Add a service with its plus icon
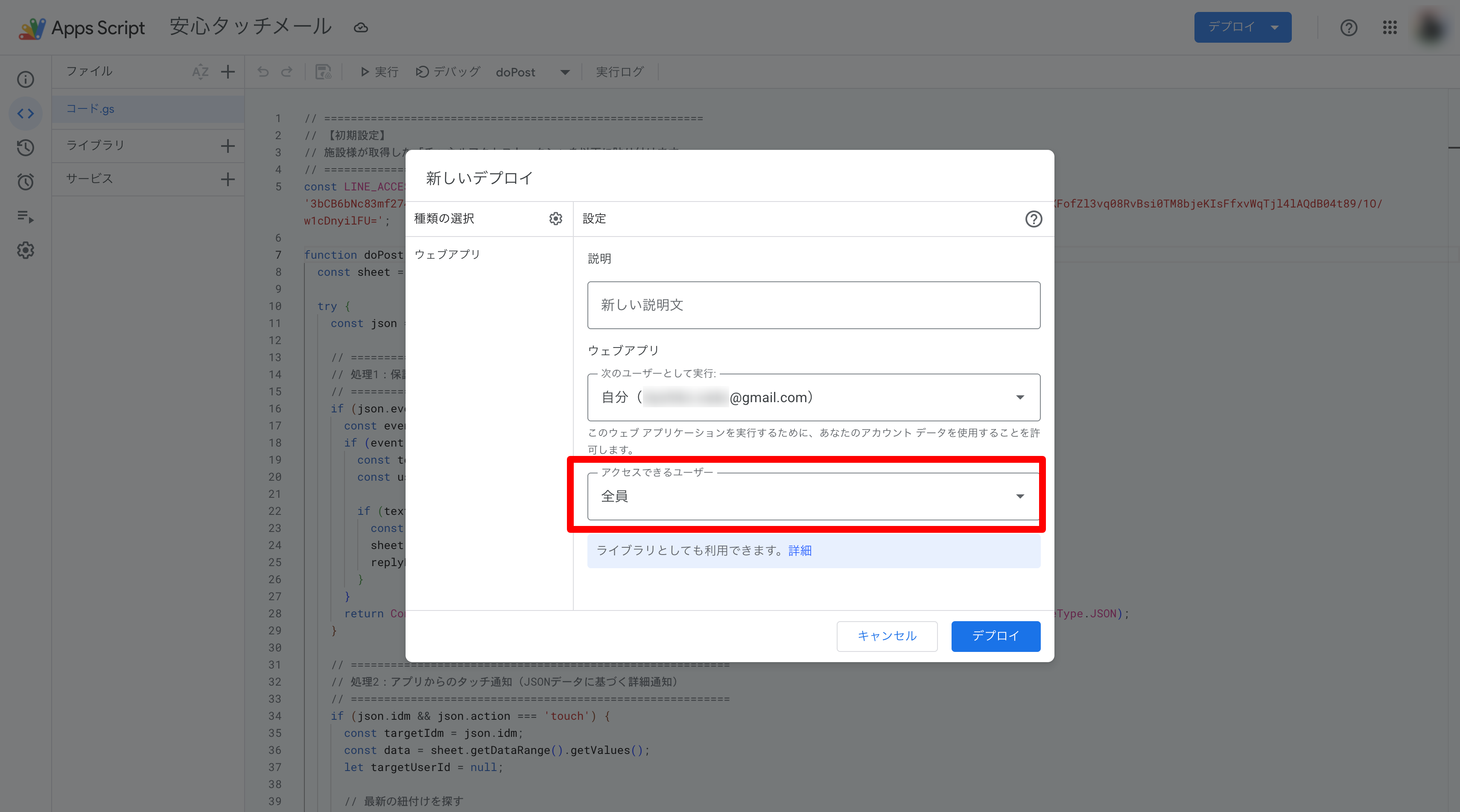Image resolution: width=1460 pixels, height=812 pixels. pos(228,179)
